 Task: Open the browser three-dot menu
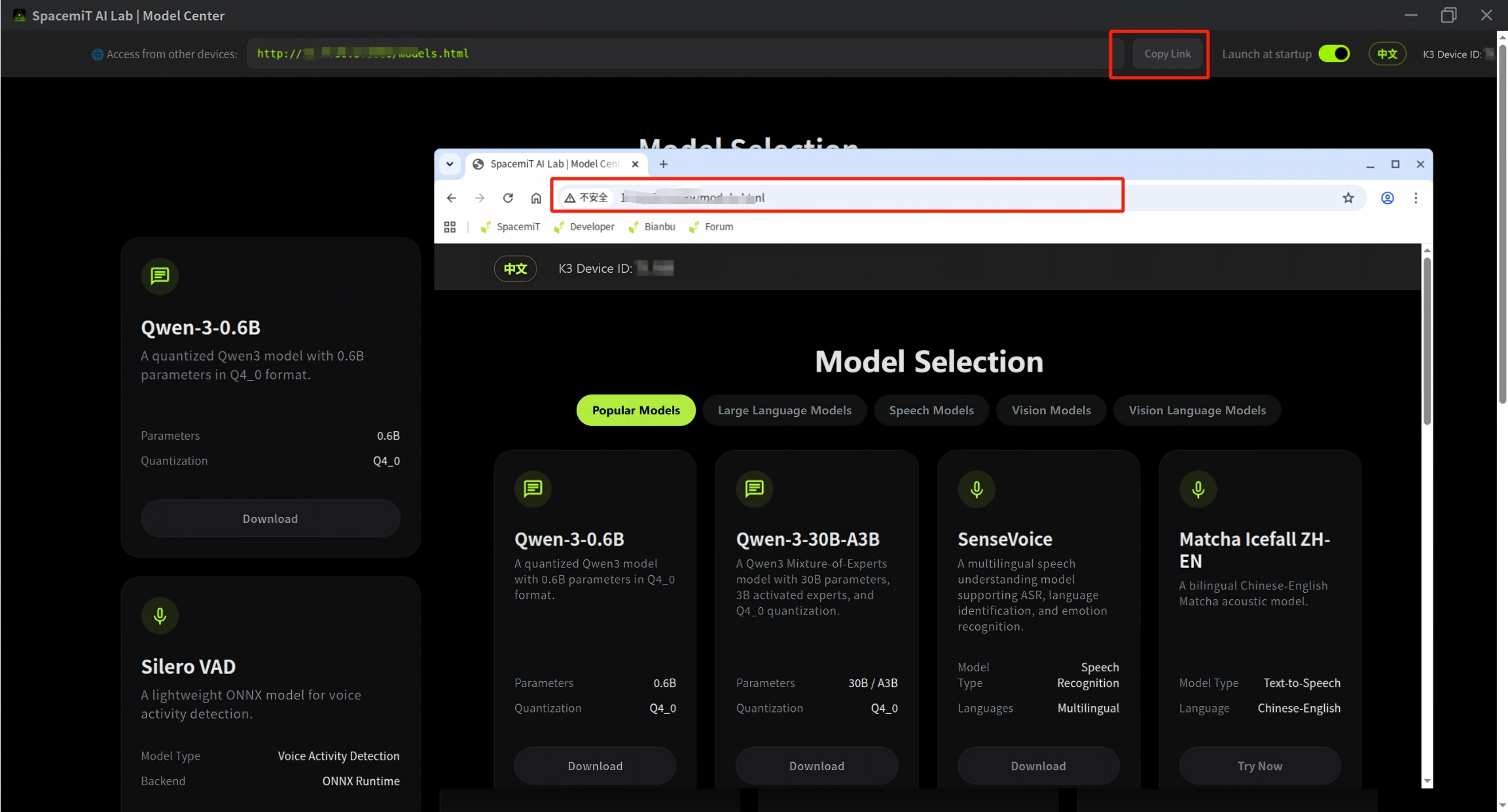1416,198
